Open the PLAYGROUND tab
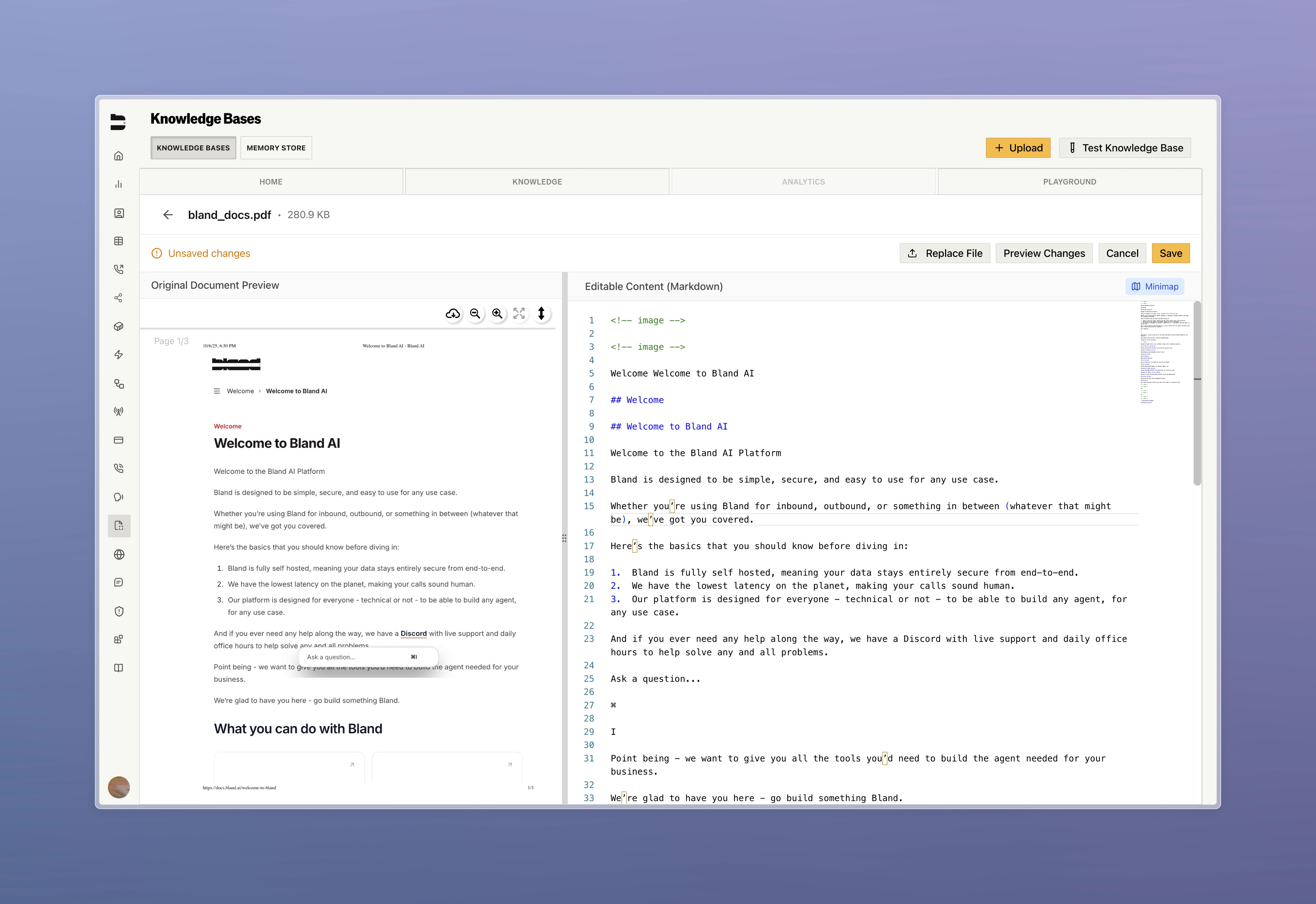 [x=1070, y=182]
